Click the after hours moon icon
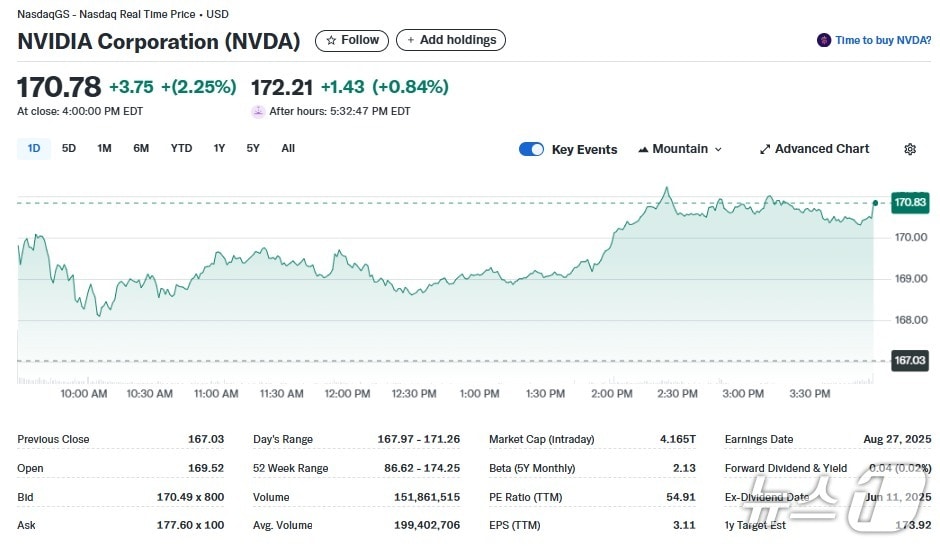Viewport: 940px width, 546px height. point(258,111)
